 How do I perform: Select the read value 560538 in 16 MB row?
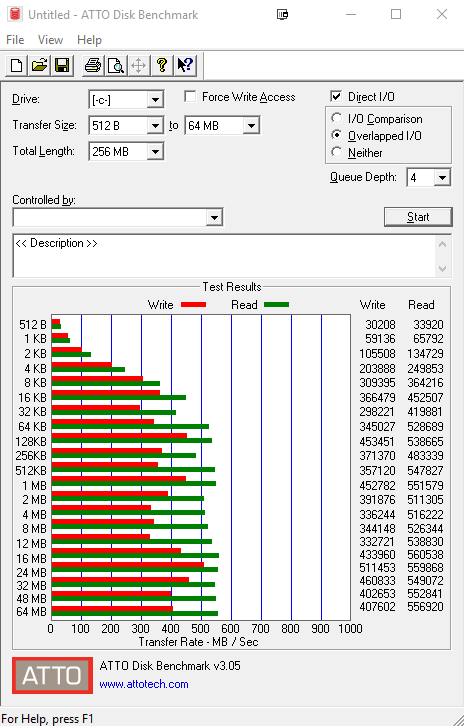tap(426, 555)
